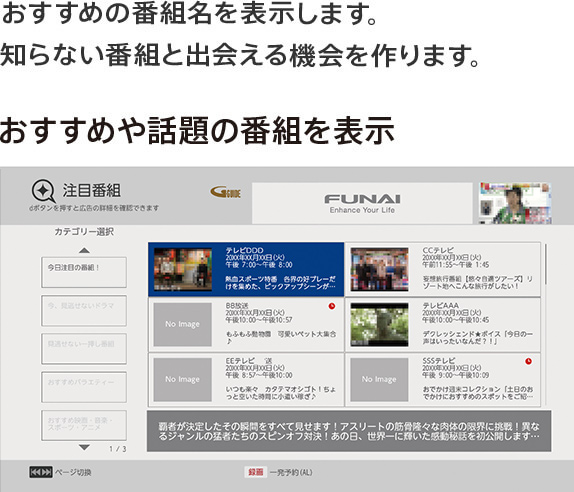Click the 注目番組 magnifier star icon
The height and width of the screenshot is (492, 574).
pos(44,191)
